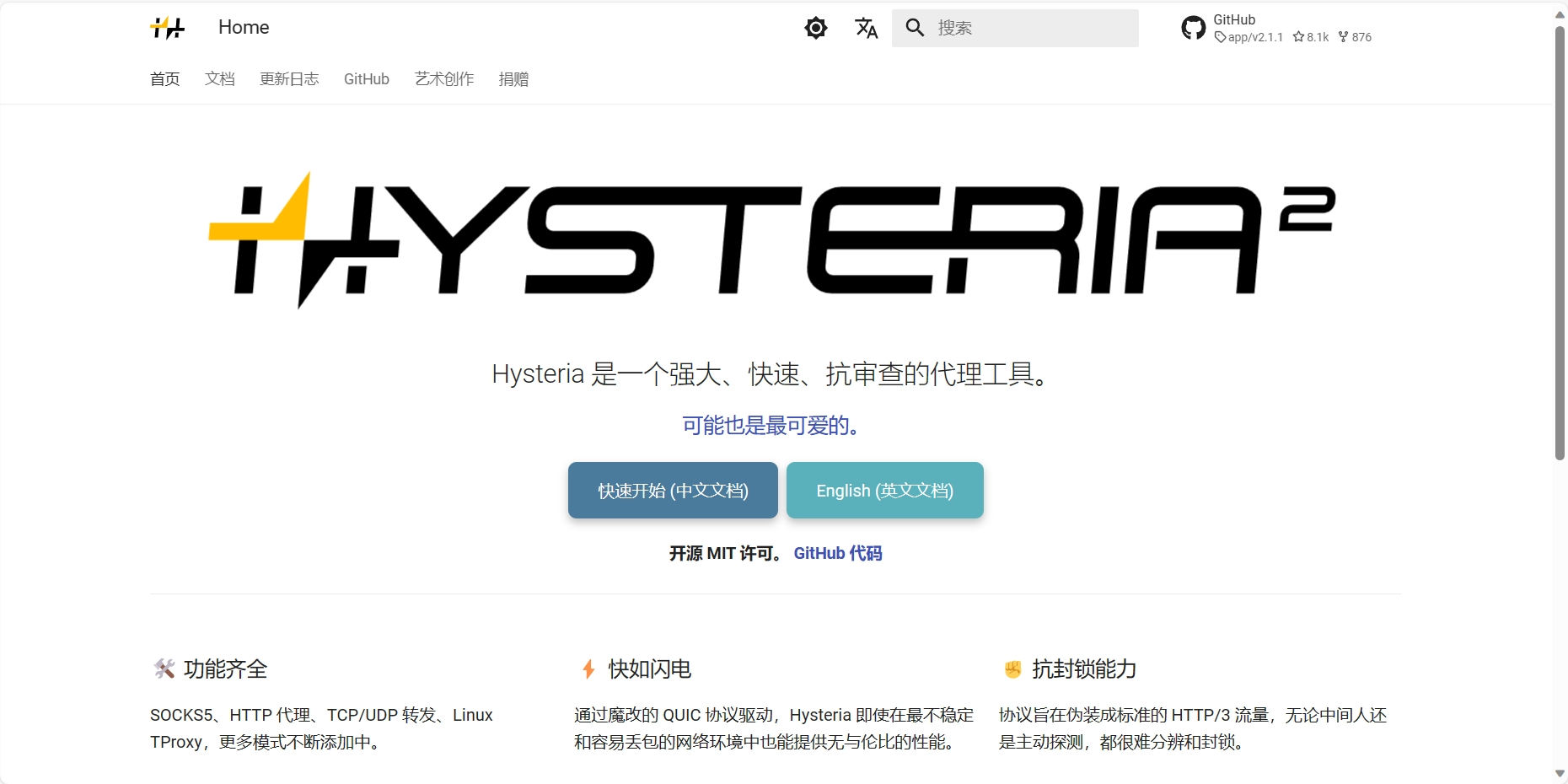The width and height of the screenshot is (1568, 784).
Task: Click the 8.1k stars count
Action: click(x=1311, y=37)
